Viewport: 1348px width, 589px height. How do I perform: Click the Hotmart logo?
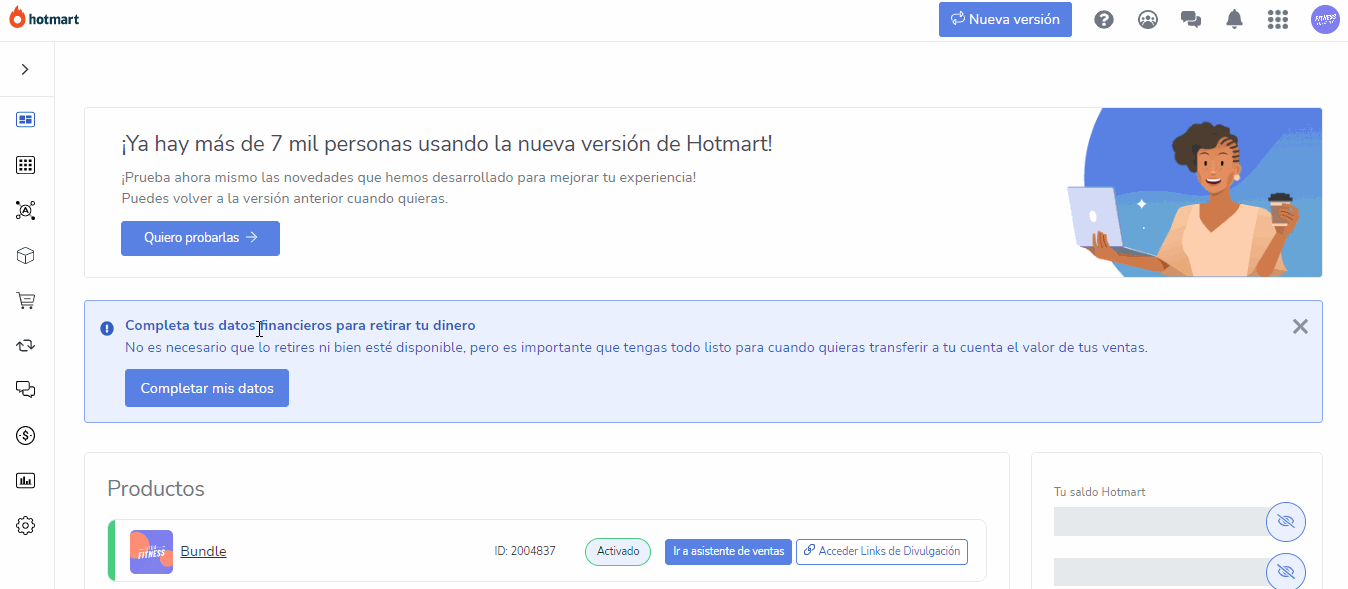click(x=44, y=19)
